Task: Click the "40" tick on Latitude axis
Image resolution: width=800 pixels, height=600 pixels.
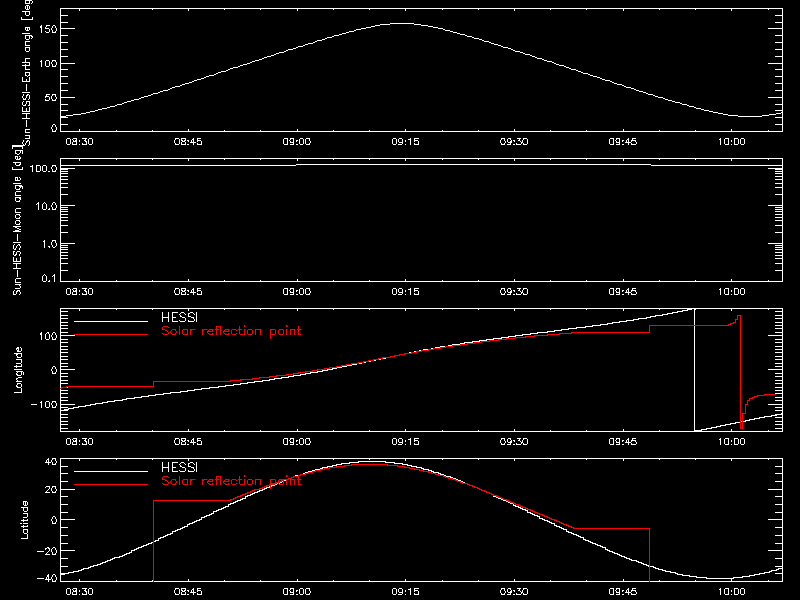Action: point(51,462)
